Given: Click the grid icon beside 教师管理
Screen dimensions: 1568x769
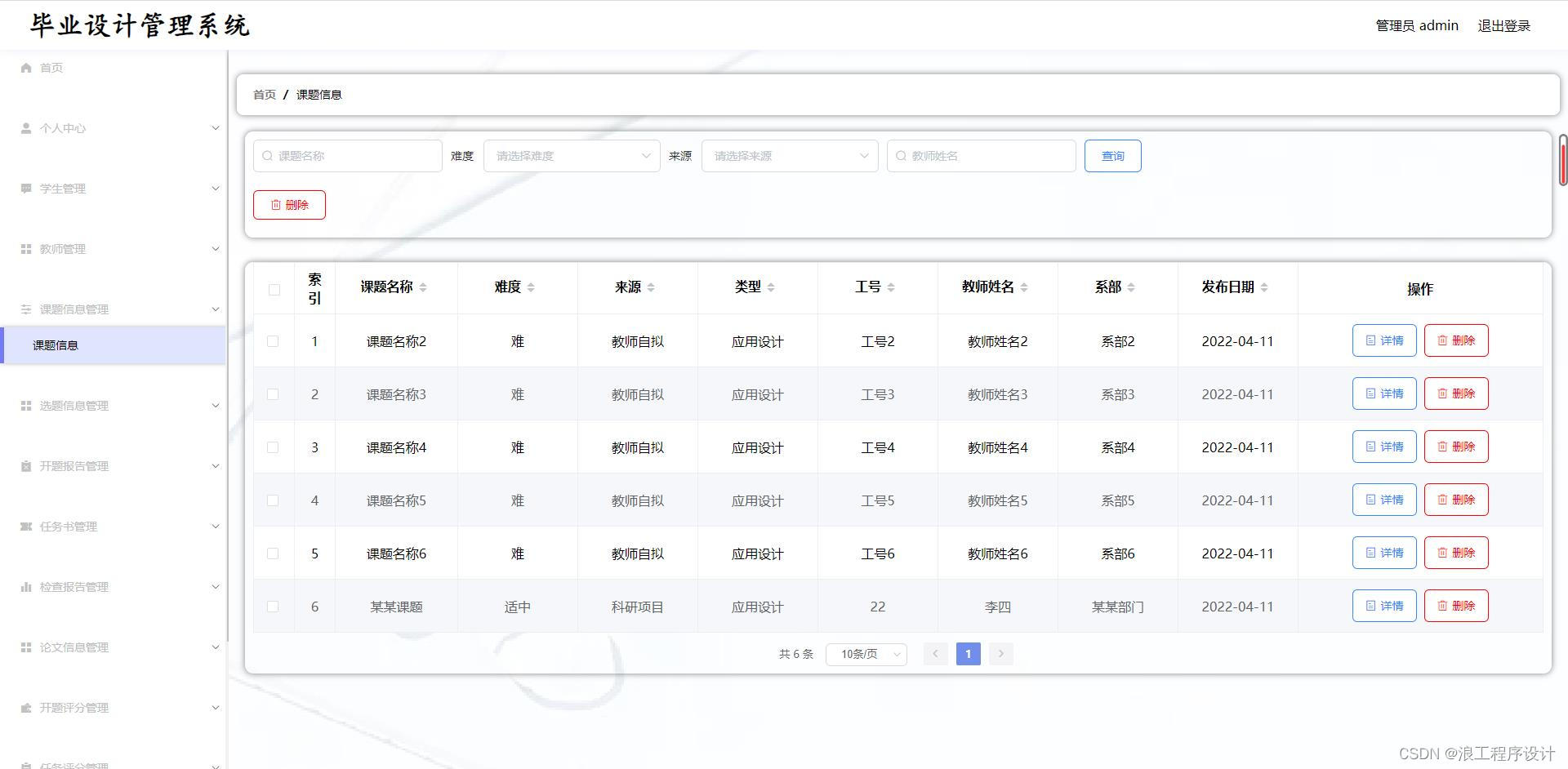Looking at the screenshot, I should click(26, 249).
